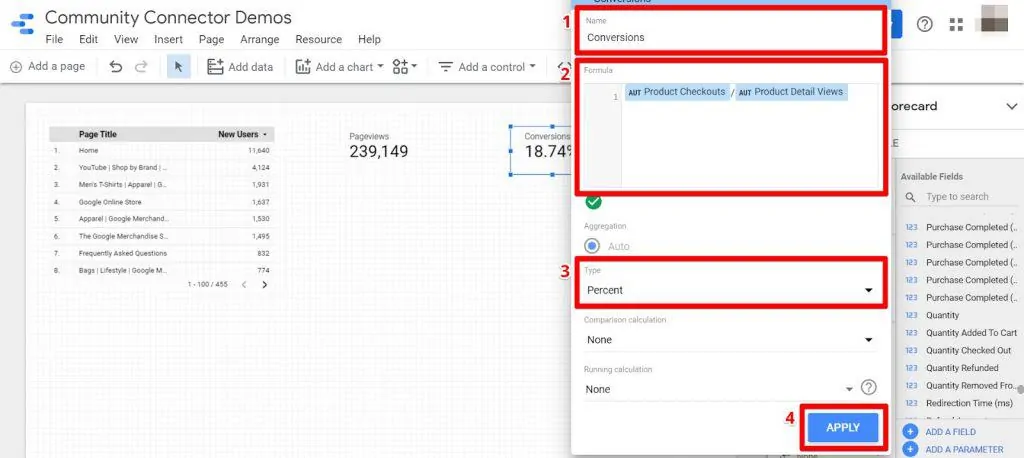Open the File menu
The width and height of the screenshot is (1024, 458).
click(x=54, y=39)
